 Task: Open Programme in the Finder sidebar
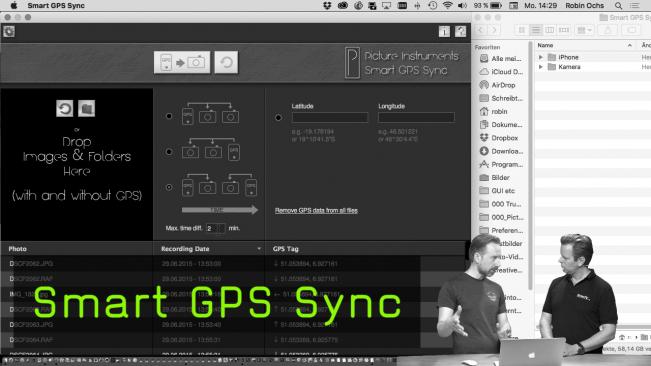pyautogui.click(x=501, y=164)
